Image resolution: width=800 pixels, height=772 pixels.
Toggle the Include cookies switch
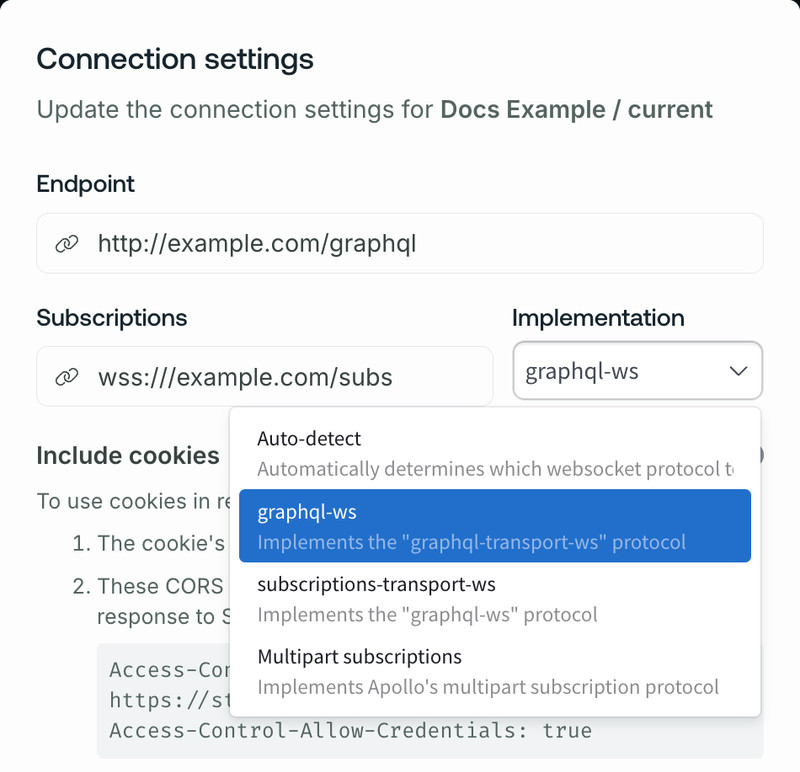tap(757, 455)
